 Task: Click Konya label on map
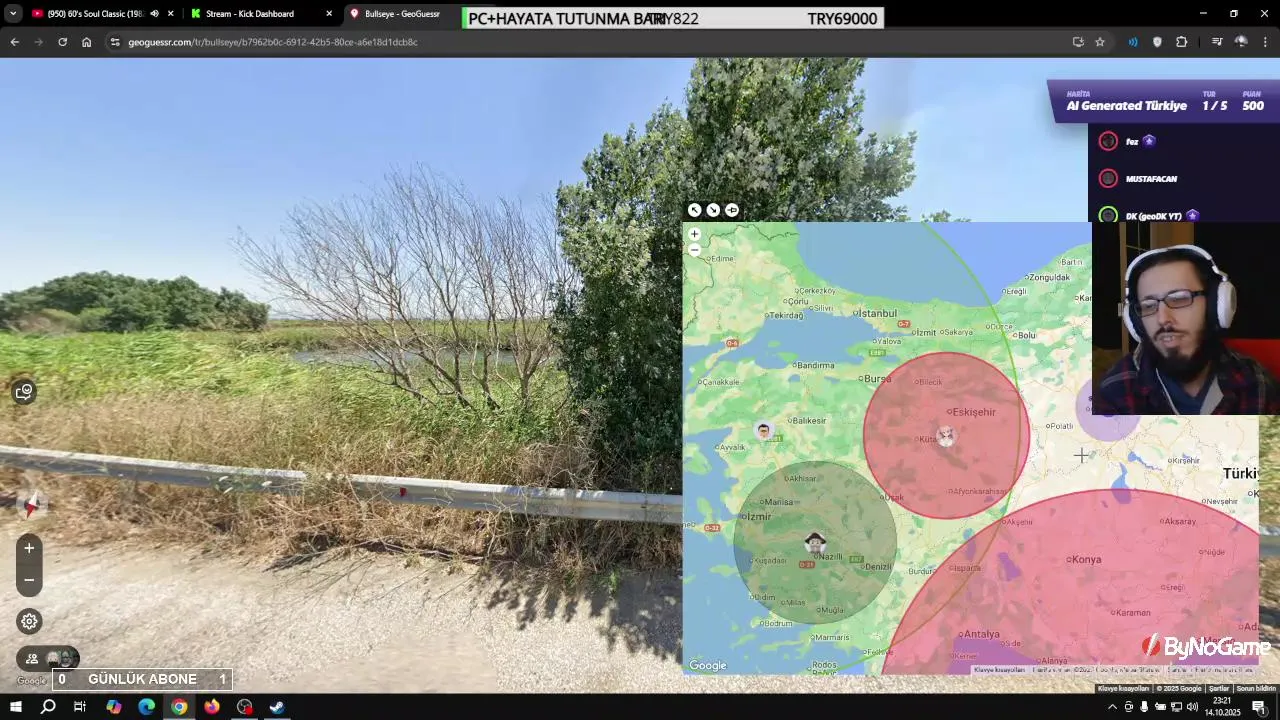pyautogui.click(x=1086, y=559)
